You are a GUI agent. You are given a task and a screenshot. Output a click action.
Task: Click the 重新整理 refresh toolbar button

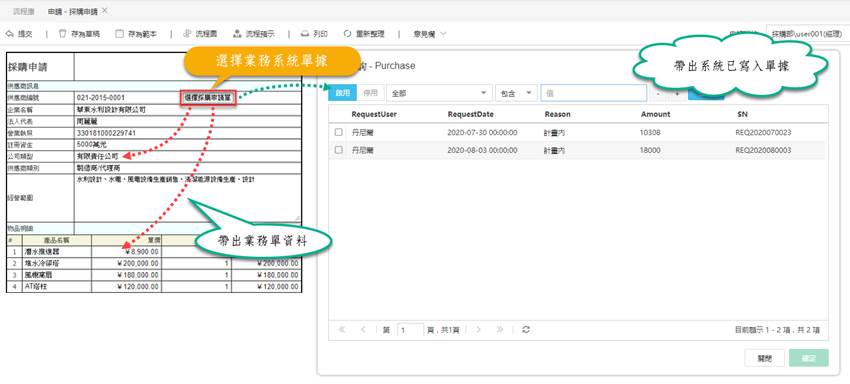coord(363,34)
